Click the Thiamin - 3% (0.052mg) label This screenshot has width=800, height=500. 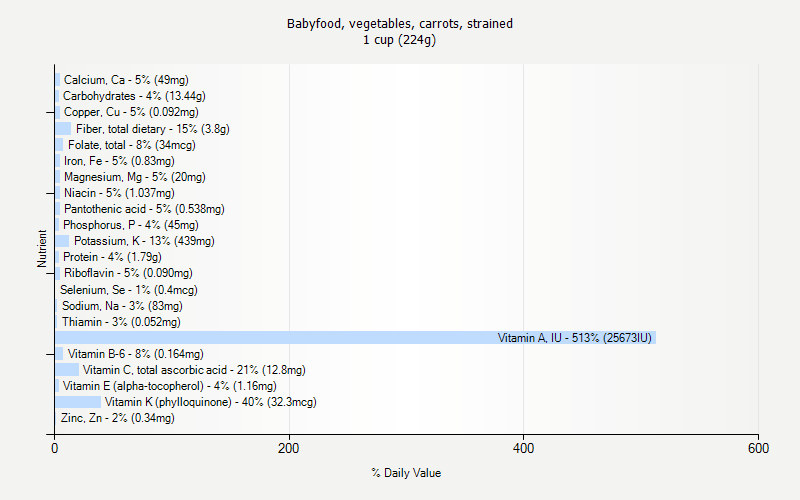click(x=121, y=322)
